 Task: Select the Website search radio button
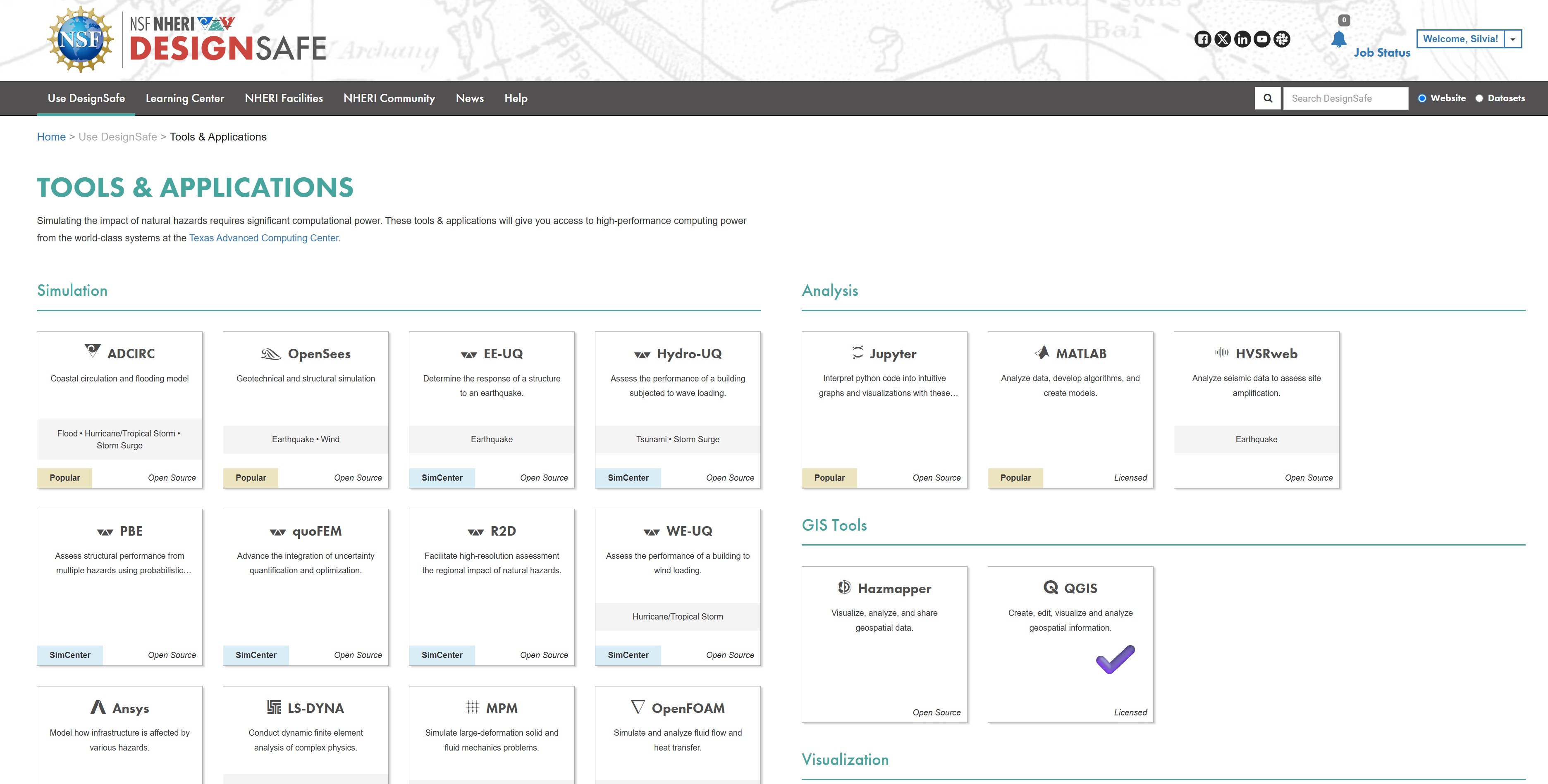1422,98
